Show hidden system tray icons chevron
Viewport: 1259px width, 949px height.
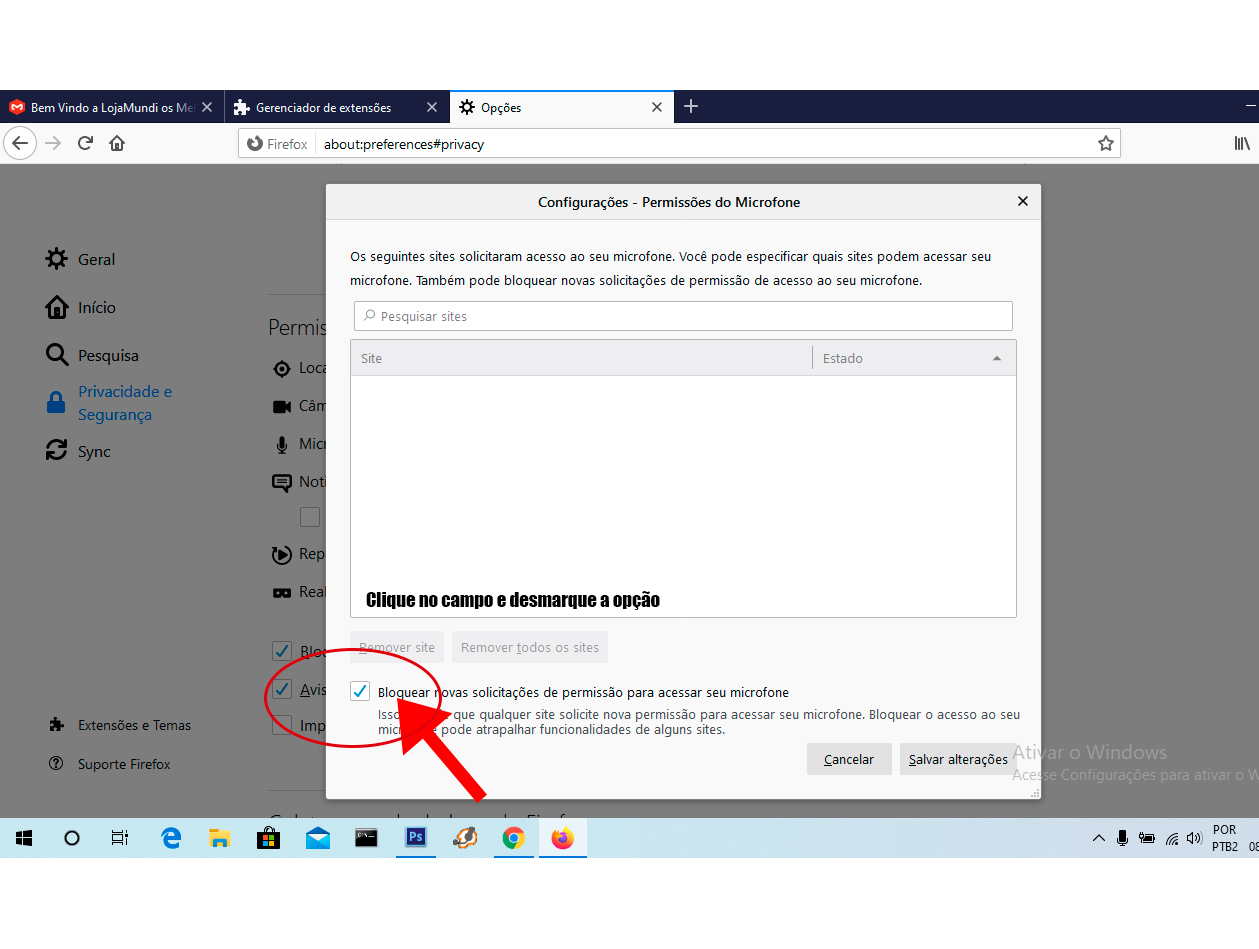click(x=1098, y=838)
